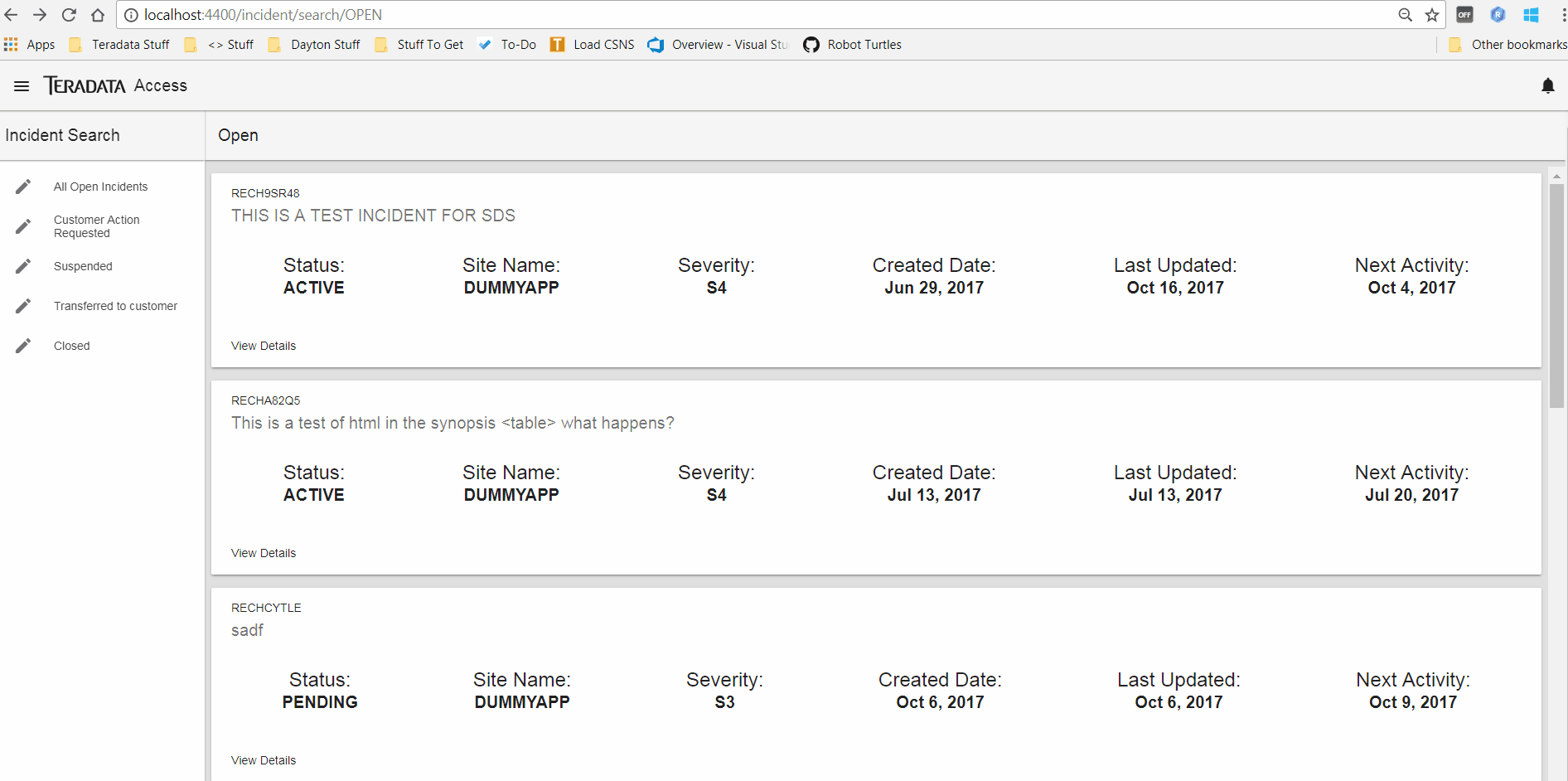Click the incident list vertical scrollbar thumb
Image resolution: width=1568 pixels, height=781 pixels.
[x=1556, y=296]
